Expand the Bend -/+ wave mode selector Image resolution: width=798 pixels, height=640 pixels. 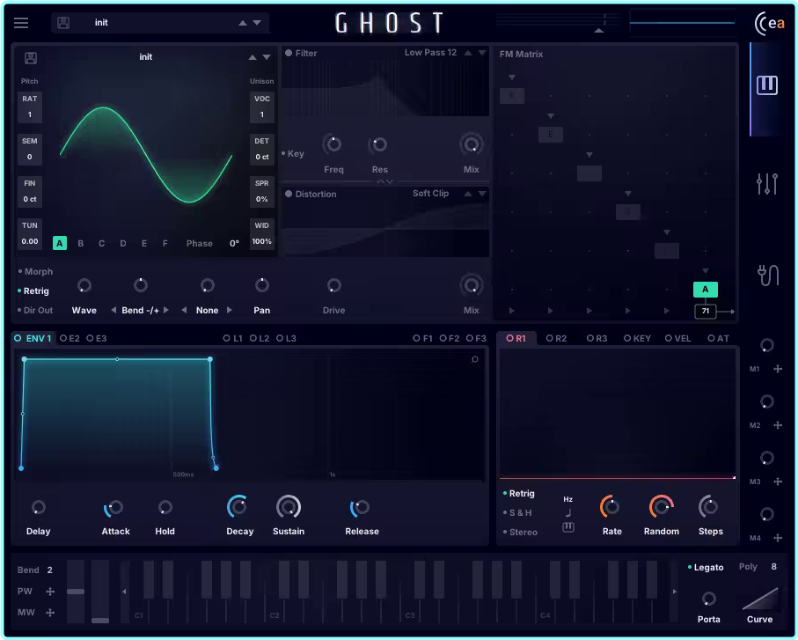coord(139,310)
